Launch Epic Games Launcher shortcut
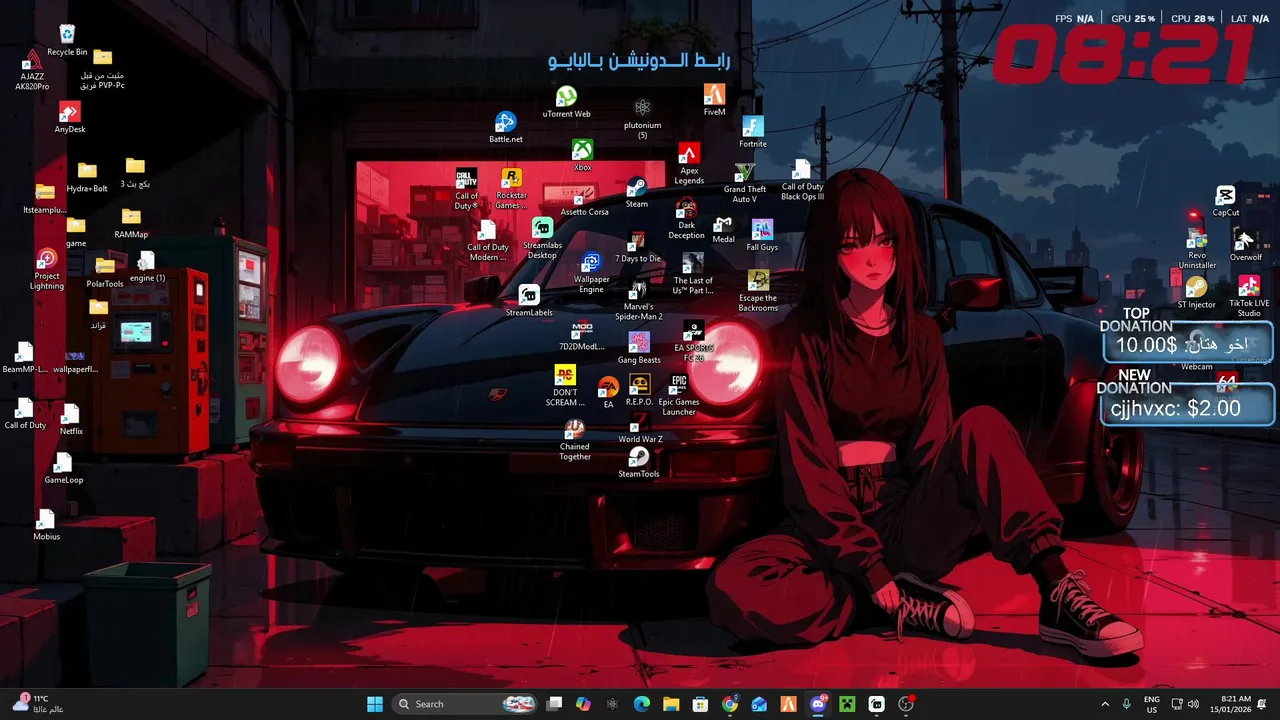The width and height of the screenshot is (1280, 720). tap(679, 396)
